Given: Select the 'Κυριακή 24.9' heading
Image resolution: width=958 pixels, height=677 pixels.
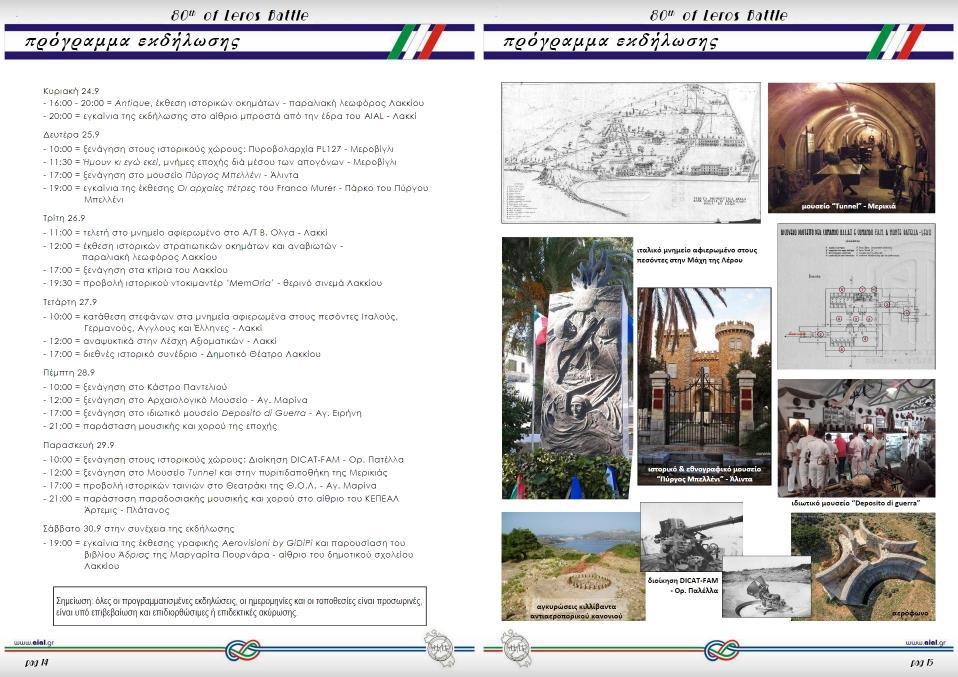Looking at the screenshot, I should point(71,90).
